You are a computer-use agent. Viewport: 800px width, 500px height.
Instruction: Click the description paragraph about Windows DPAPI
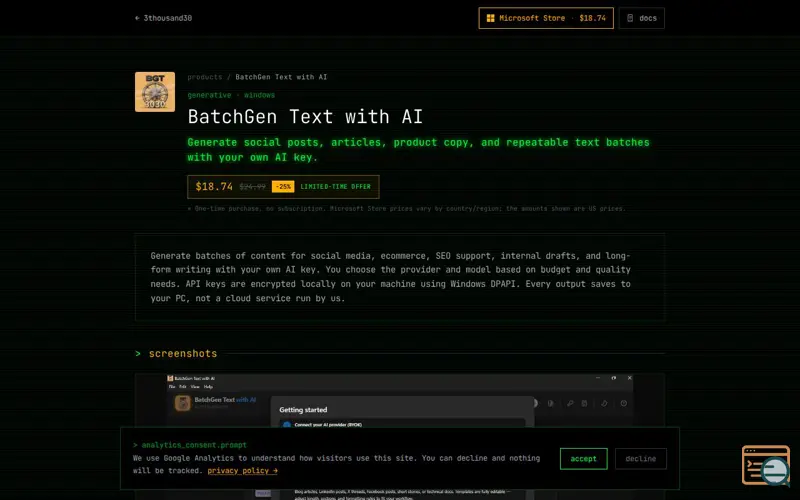click(x=391, y=277)
